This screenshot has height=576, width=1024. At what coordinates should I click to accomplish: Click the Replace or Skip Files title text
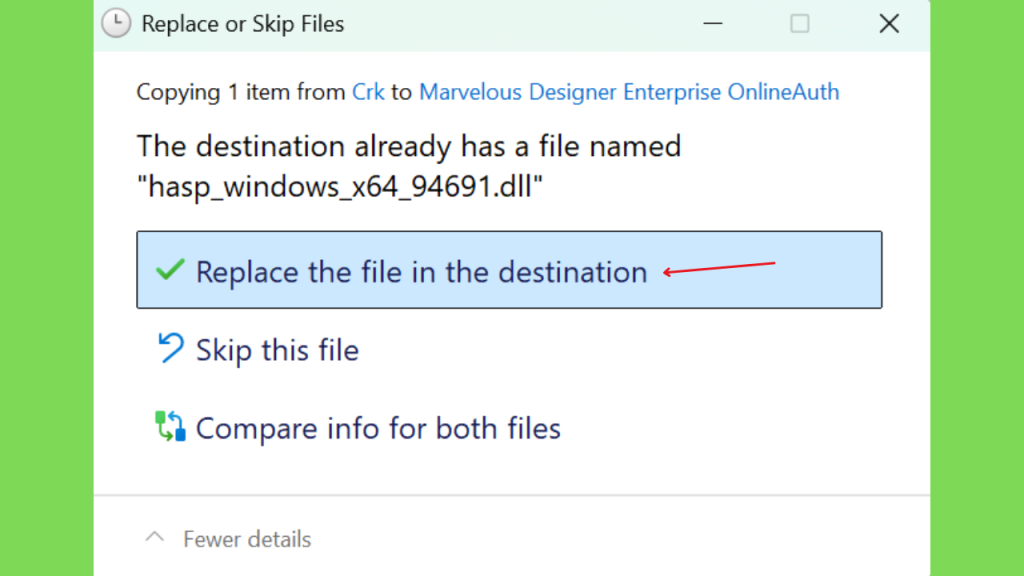pyautogui.click(x=242, y=24)
